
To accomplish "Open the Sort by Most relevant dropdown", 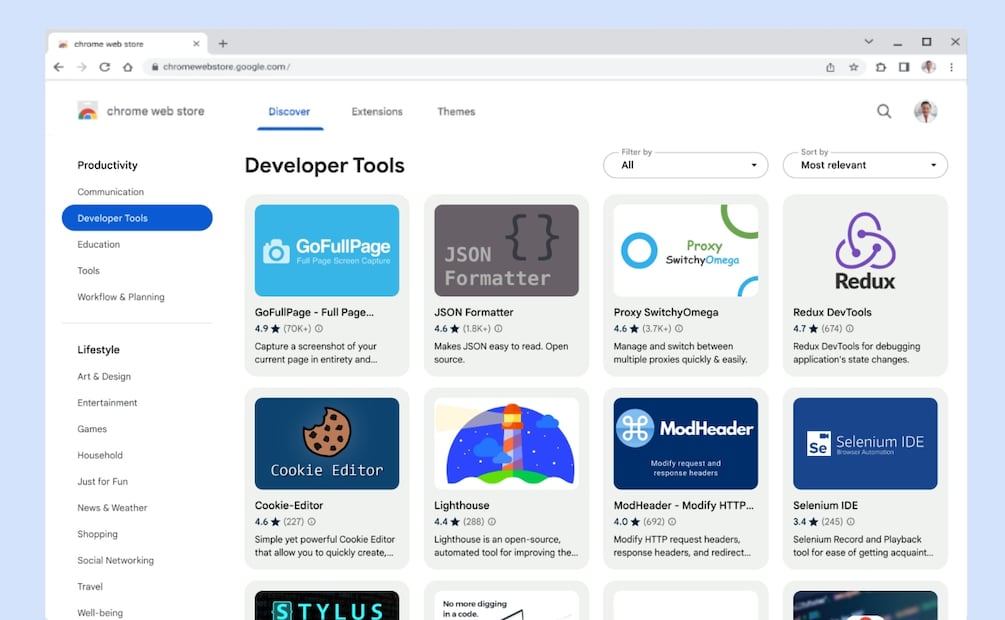I will pos(865,165).
